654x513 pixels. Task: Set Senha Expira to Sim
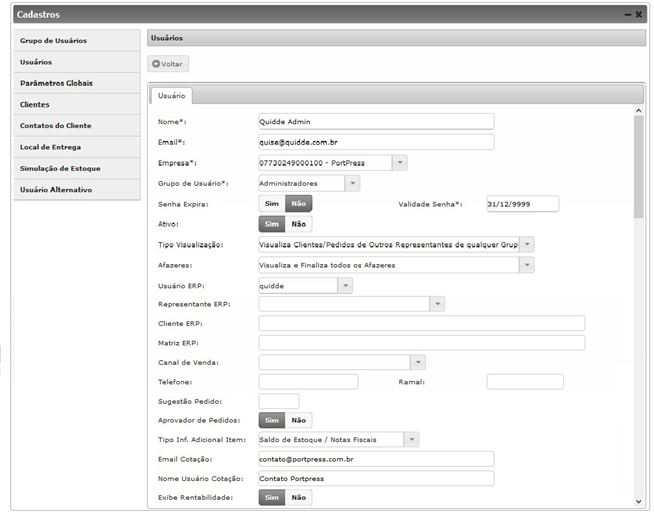point(272,204)
